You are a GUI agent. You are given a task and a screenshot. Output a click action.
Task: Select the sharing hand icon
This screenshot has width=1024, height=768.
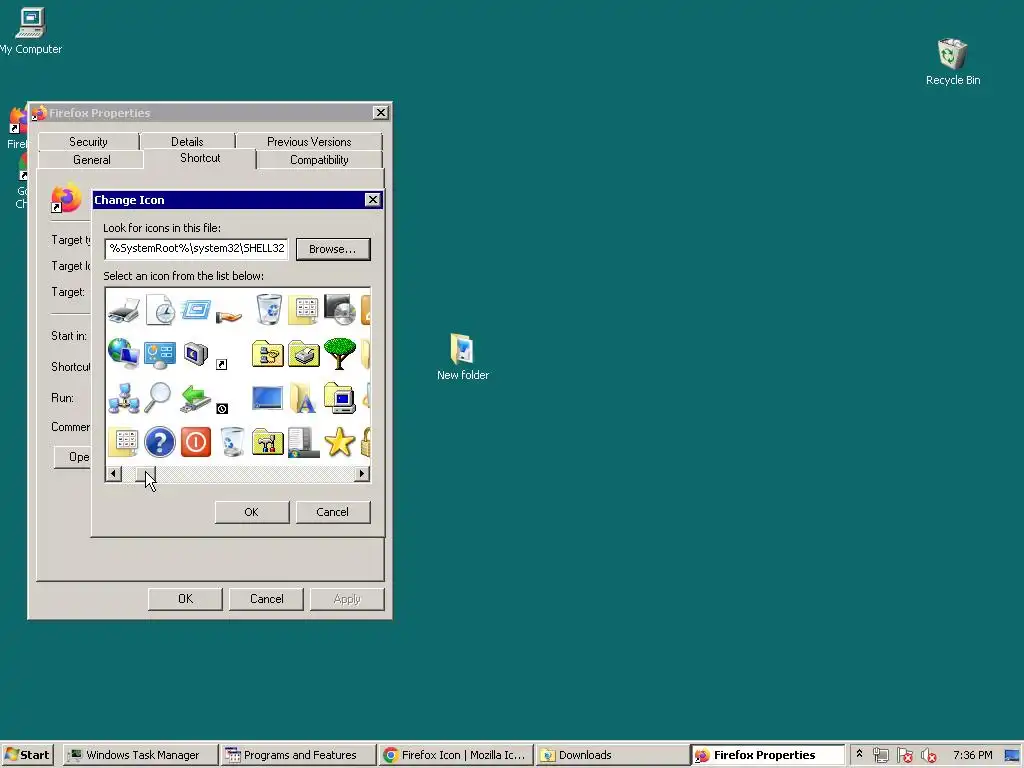pyautogui.click(x=229, y=316)
